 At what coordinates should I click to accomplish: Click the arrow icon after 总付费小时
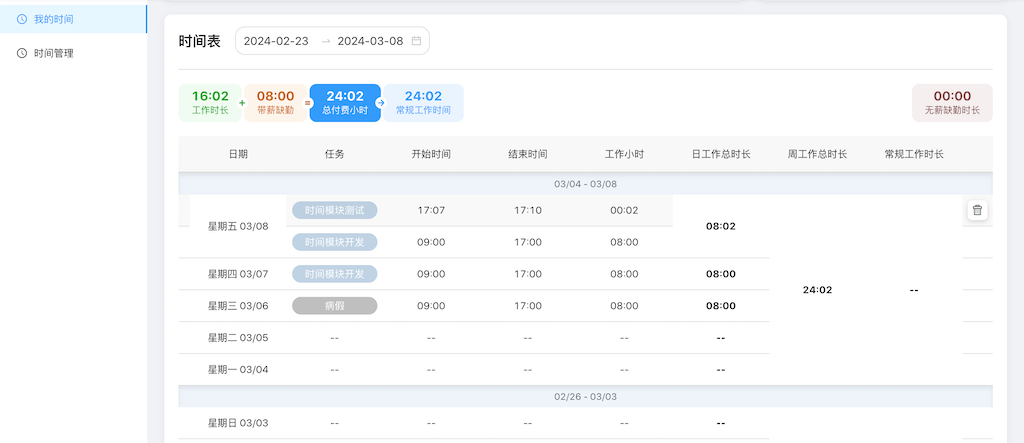click(x=380, y=103)
